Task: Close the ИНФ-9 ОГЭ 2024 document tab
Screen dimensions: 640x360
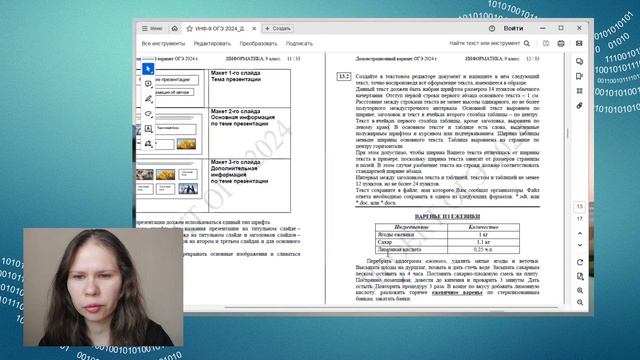Action: click(x=254, y=29)
